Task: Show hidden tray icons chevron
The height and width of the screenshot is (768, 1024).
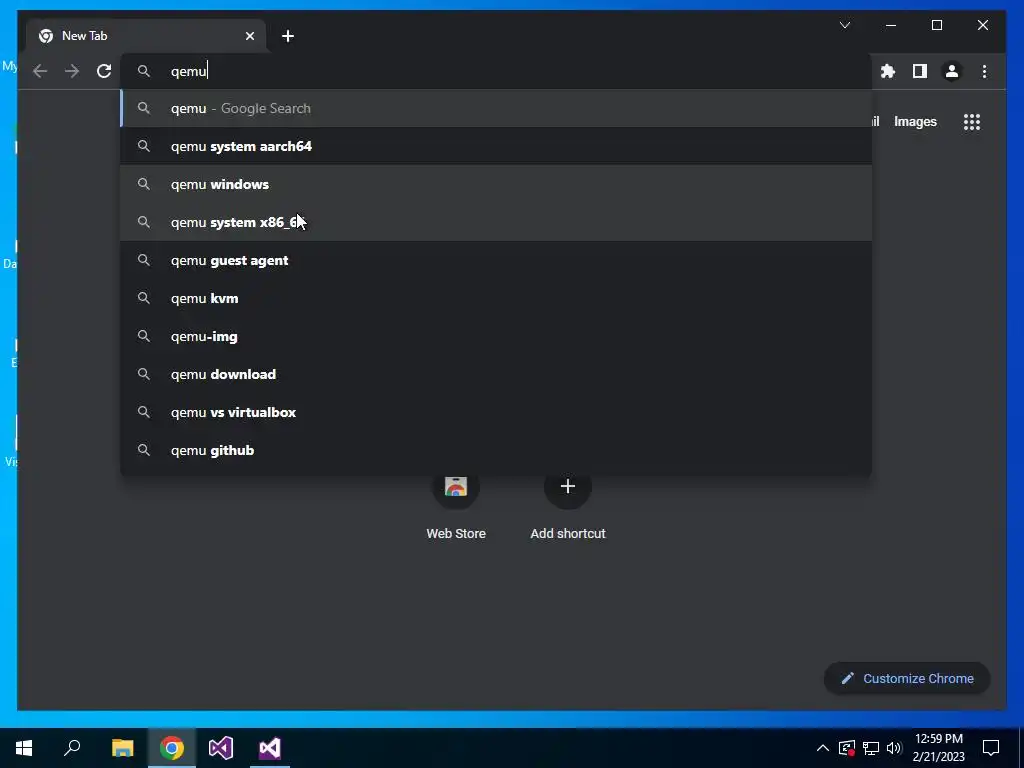Action: (823, 748)
